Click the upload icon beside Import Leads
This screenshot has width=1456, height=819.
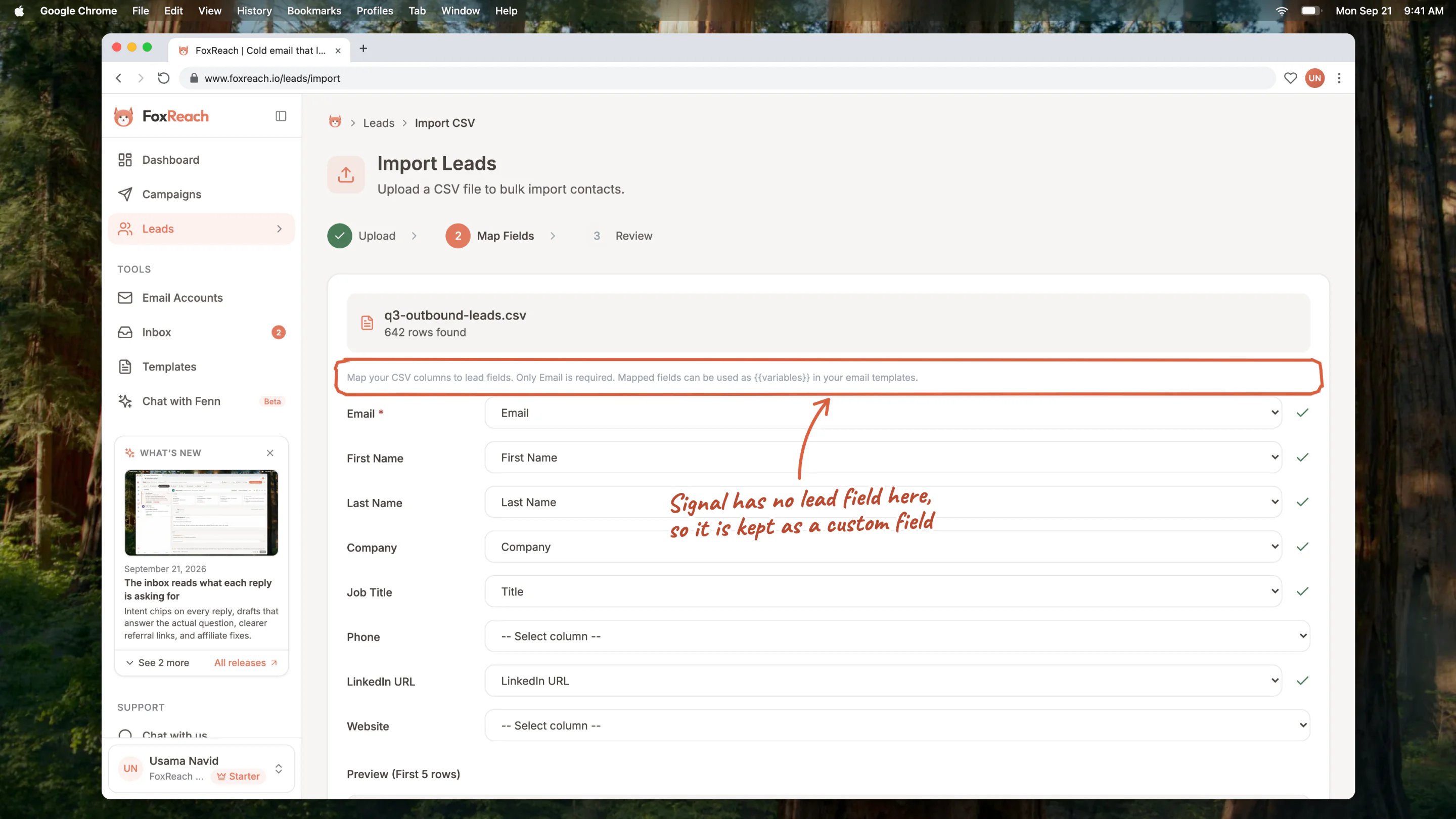(x=346, y=174)
